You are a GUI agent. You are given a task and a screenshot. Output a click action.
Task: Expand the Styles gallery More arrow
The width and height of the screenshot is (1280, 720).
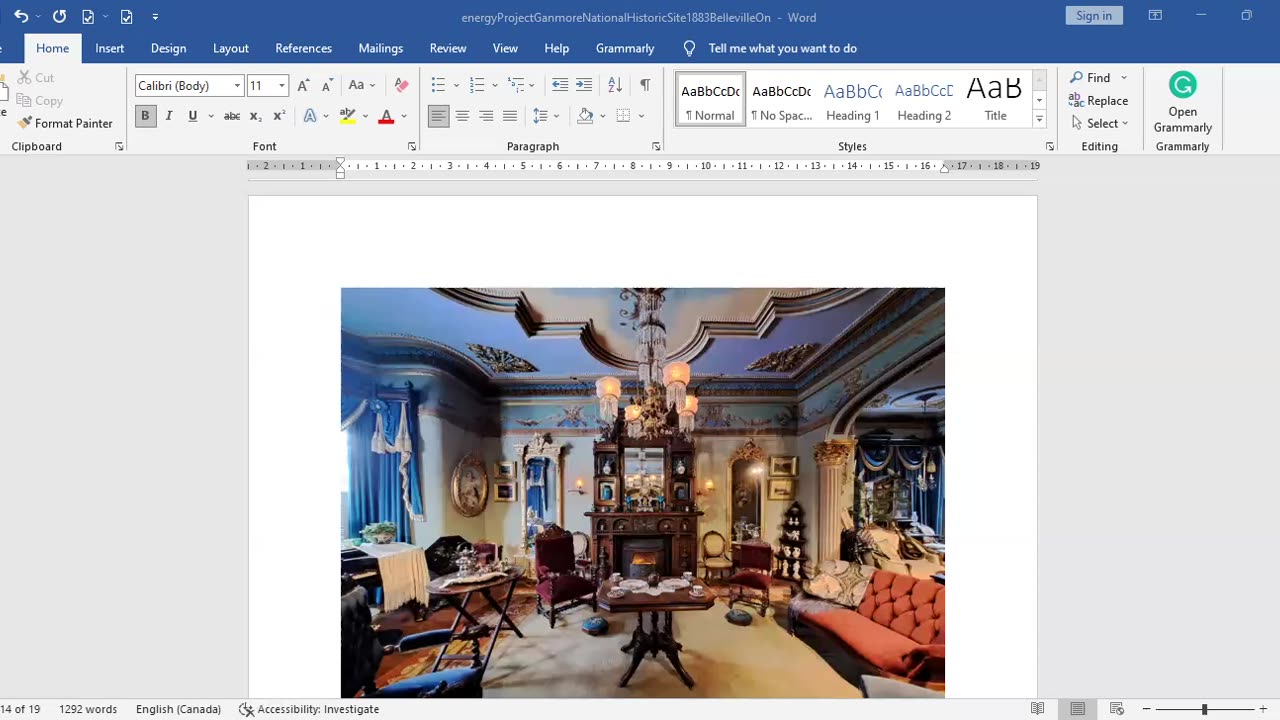click(1039, 119)
